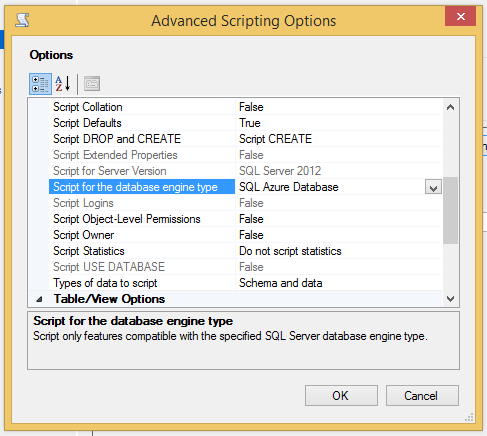This screenshot has height=436, width=487.
Task: Collapse the Table/View Options section
Action: pyautogui.click(x=39, y=299)
